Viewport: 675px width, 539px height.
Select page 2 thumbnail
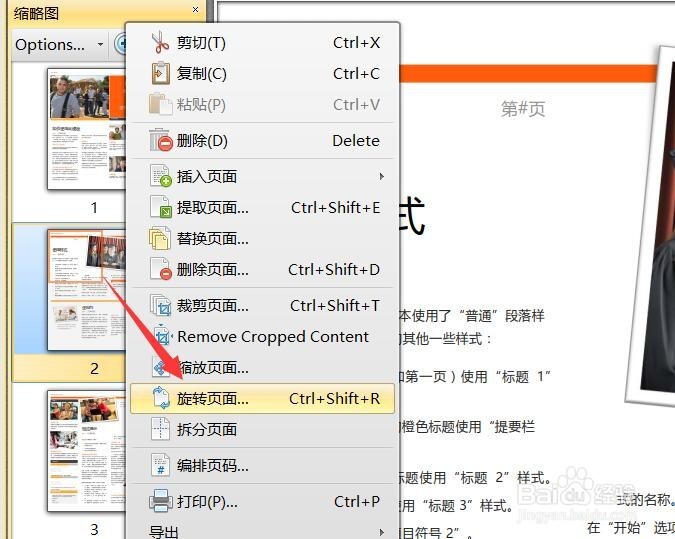pyautogui.click(x=86, y=290)
